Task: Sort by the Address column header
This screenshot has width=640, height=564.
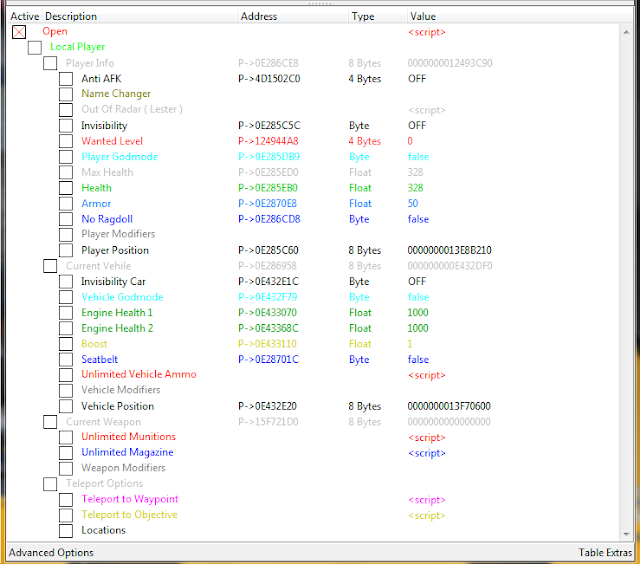Action: pyautogui.click(x=293, y=16)
